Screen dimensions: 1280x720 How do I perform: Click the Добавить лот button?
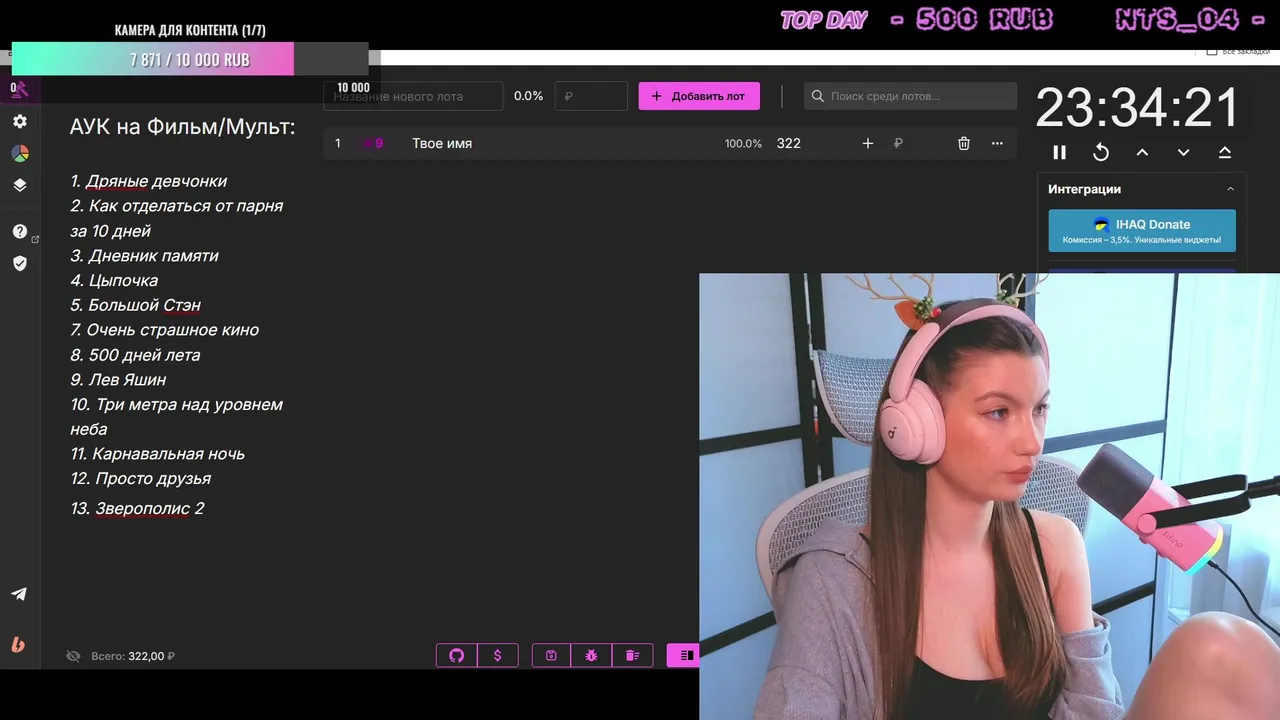(699, 96)
